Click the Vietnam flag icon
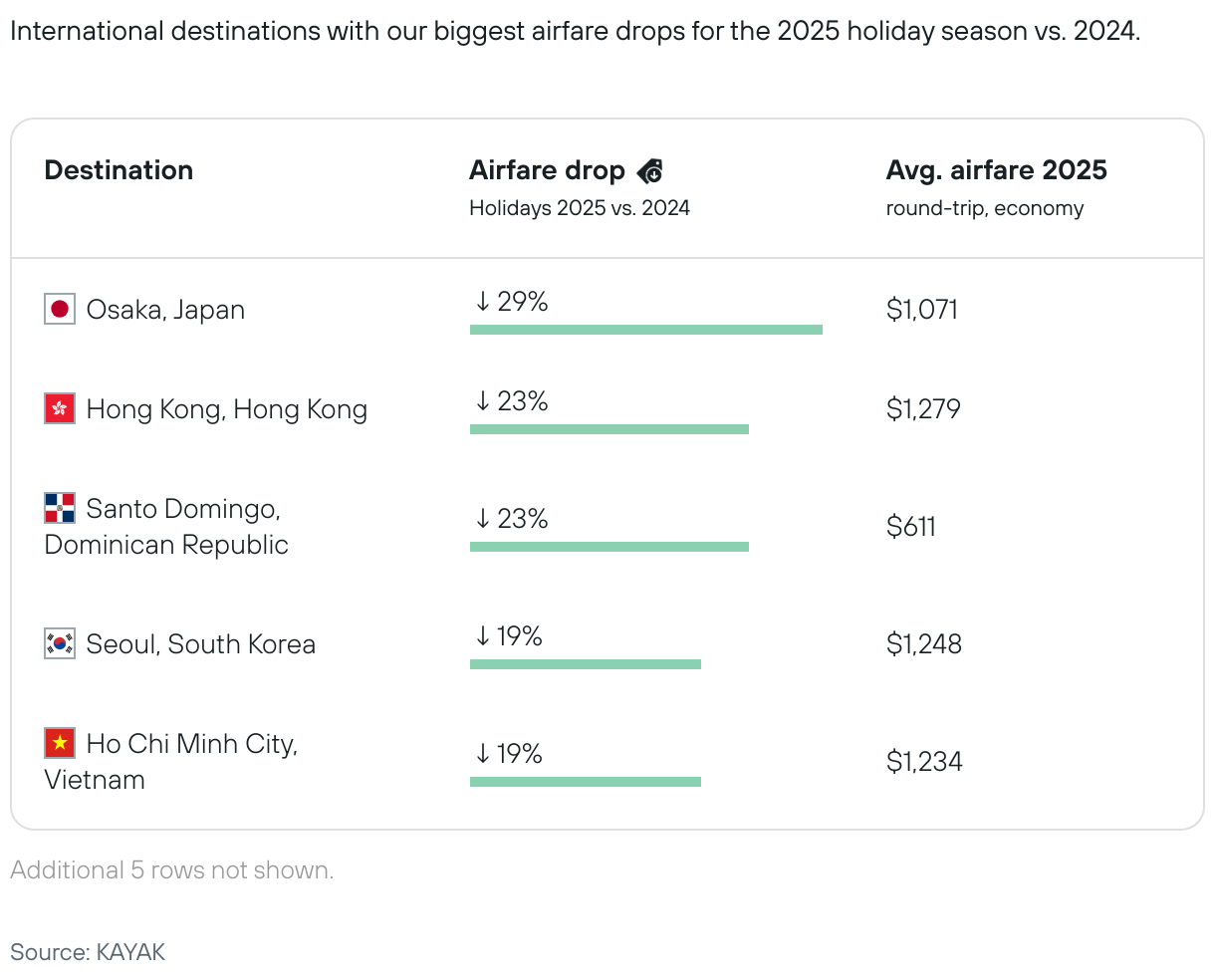Viewport: 1215px width, 980px height. click(60, 744)
